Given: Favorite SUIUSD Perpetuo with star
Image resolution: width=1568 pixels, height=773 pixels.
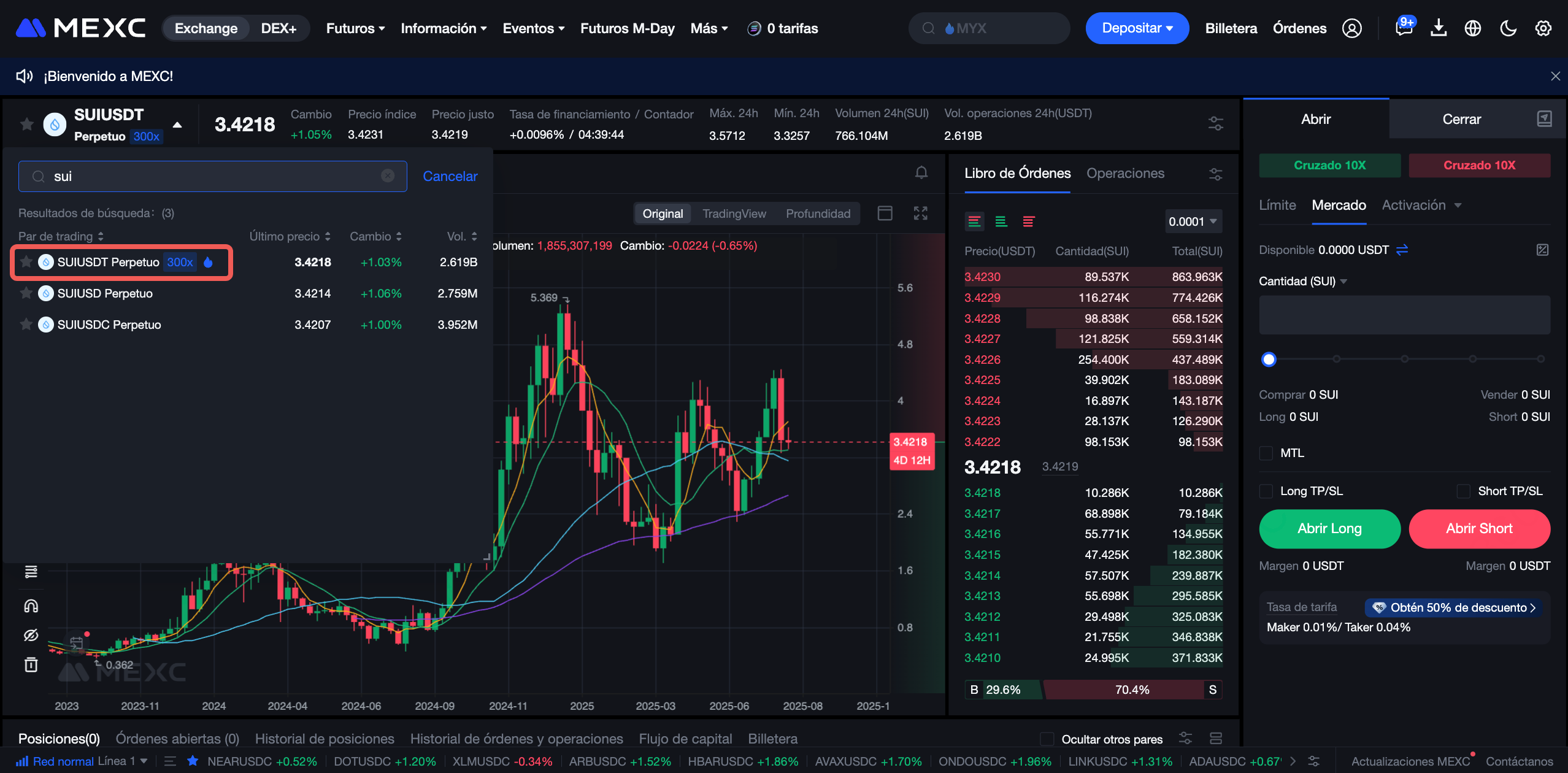Looking at the screenshot, I should 26,293.
